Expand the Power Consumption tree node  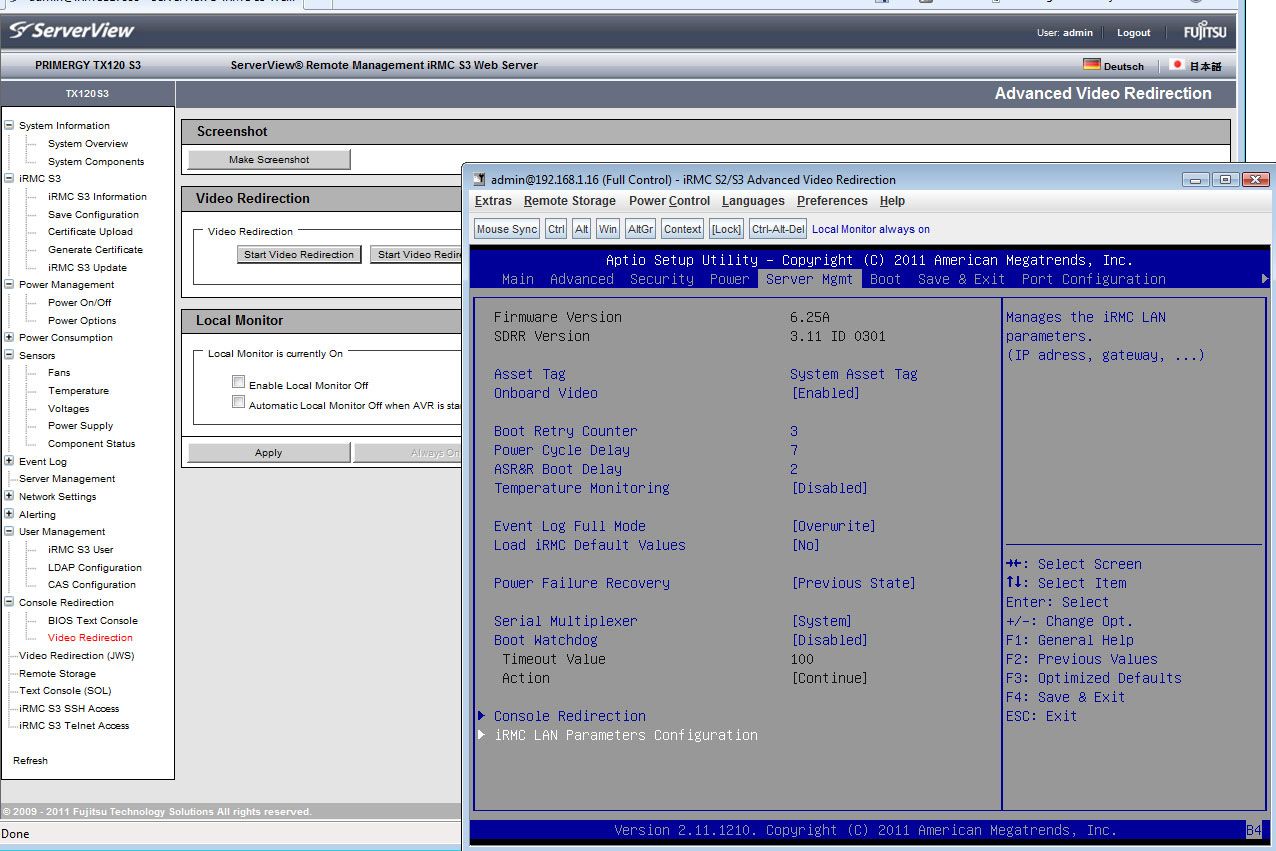[9, 337]
